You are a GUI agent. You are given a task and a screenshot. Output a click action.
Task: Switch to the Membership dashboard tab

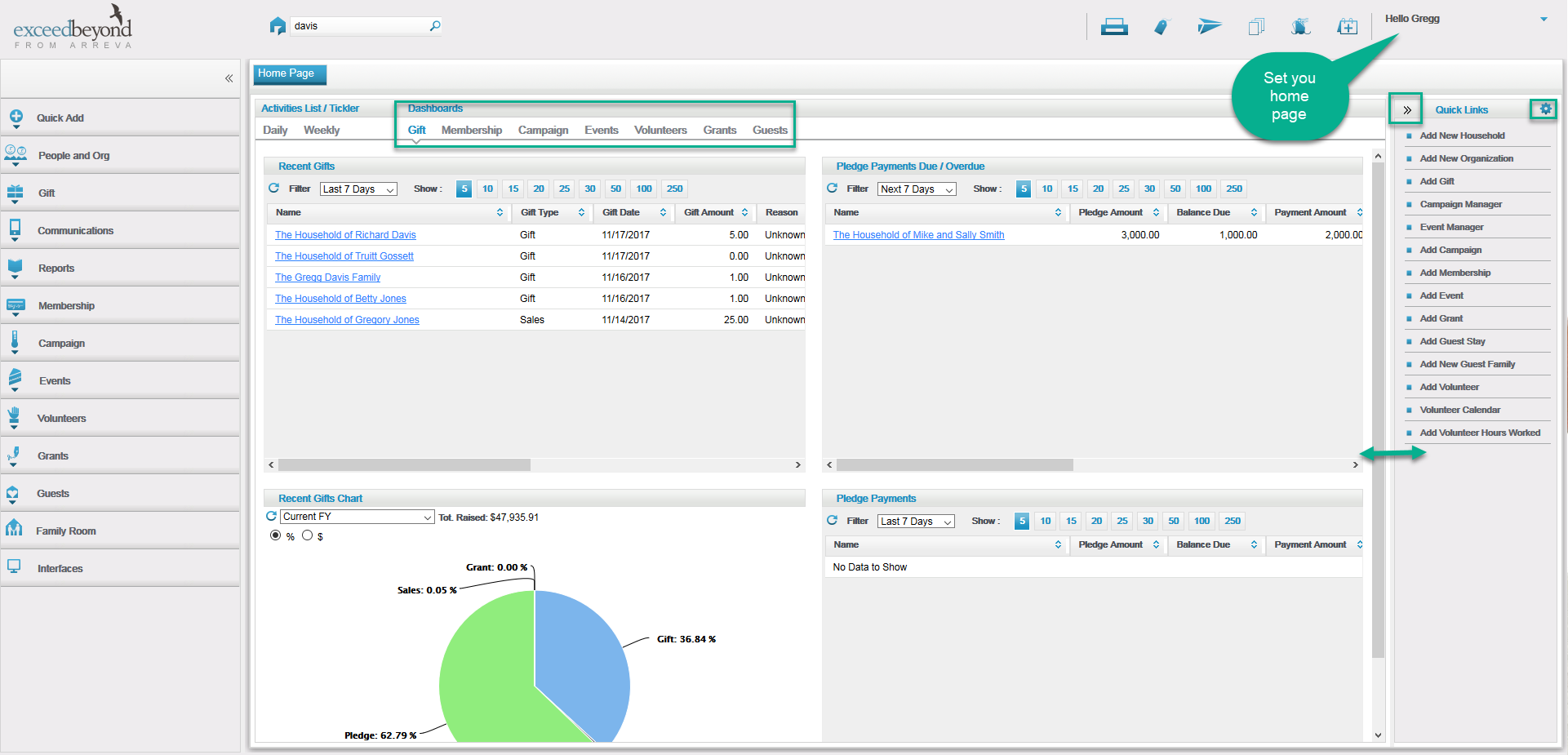[x=472, y=130]
